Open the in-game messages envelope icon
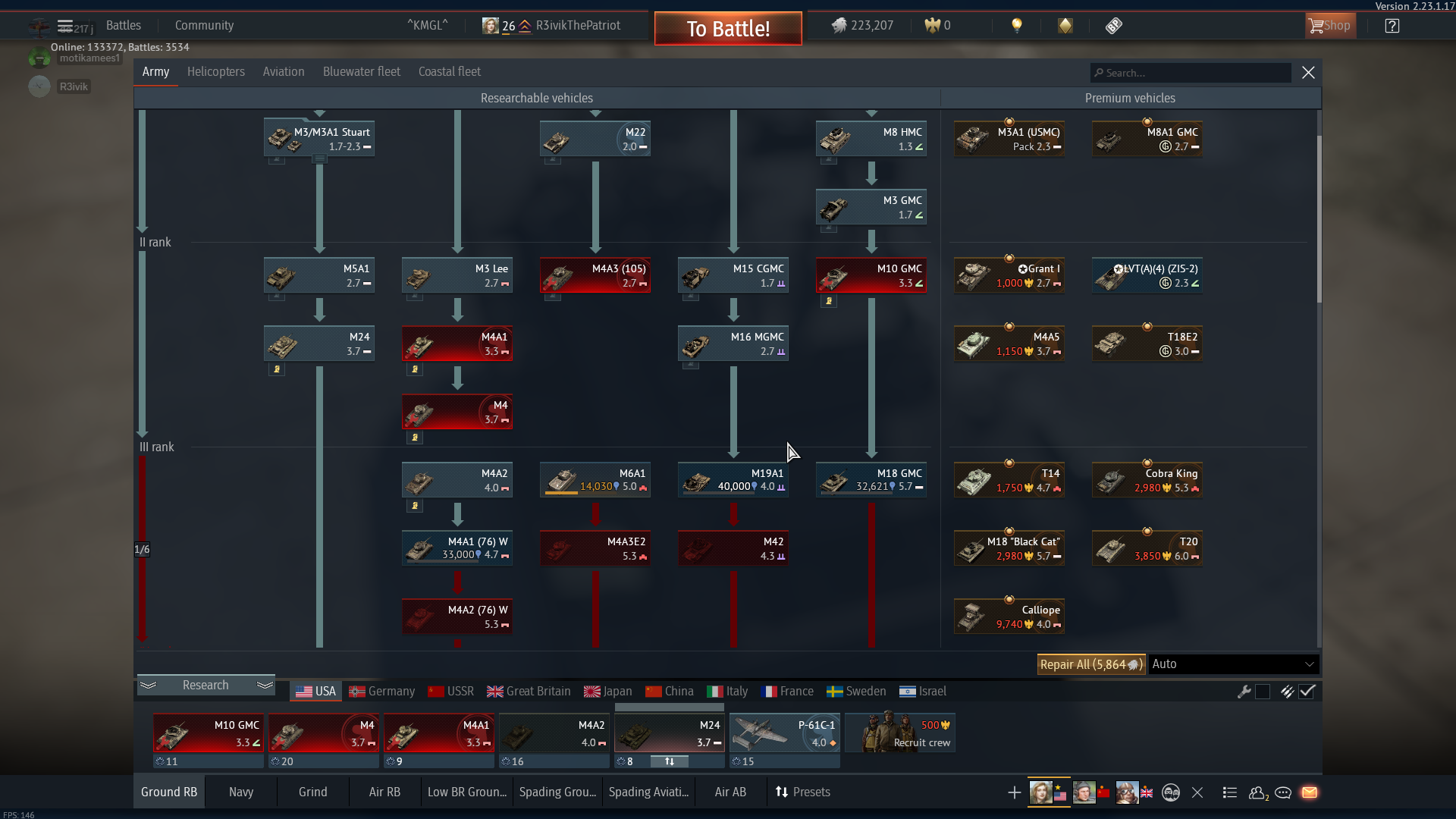 pyautogui.click(x=1310, y=792)
